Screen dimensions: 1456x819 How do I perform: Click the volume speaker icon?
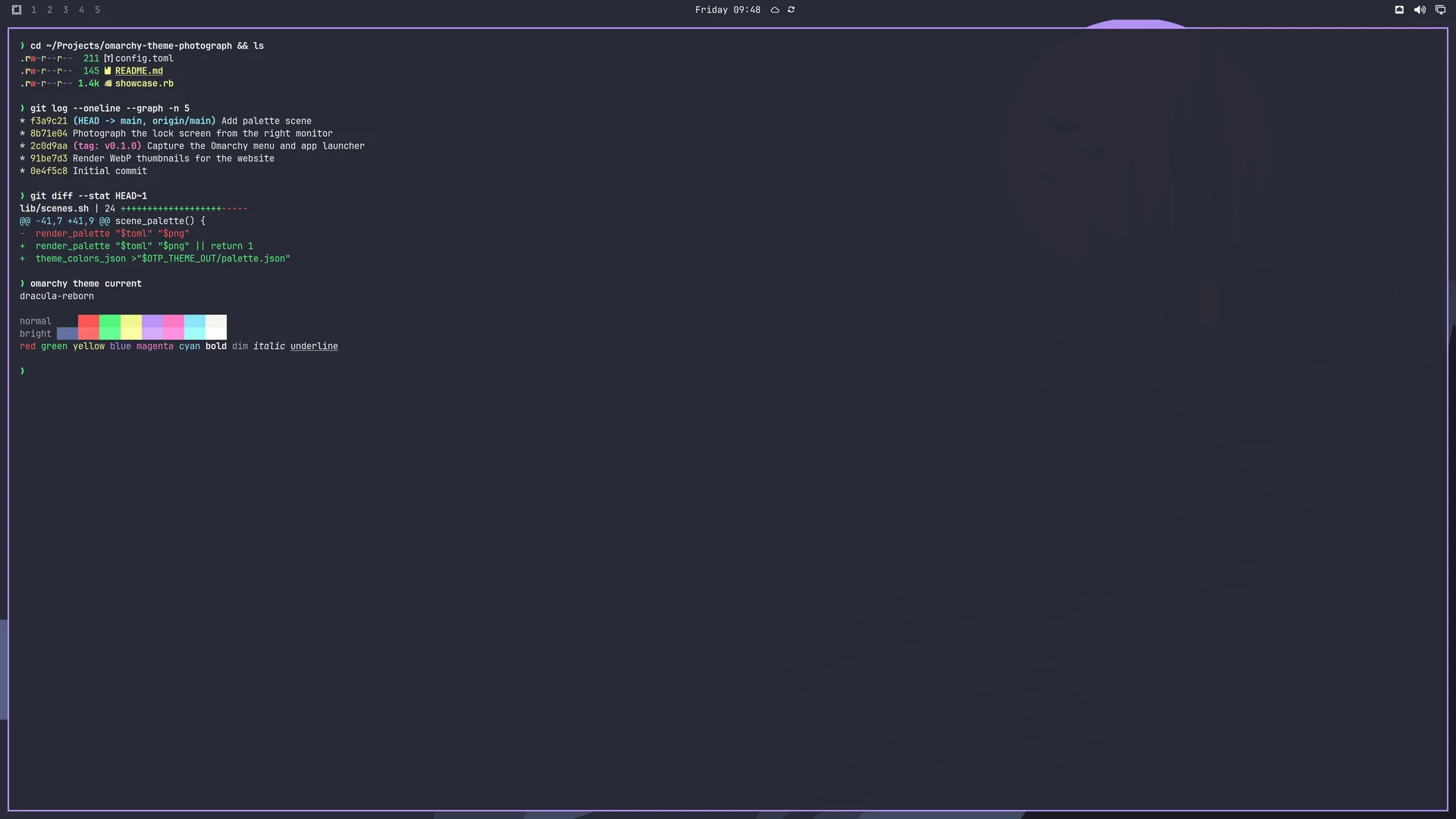1420,10
